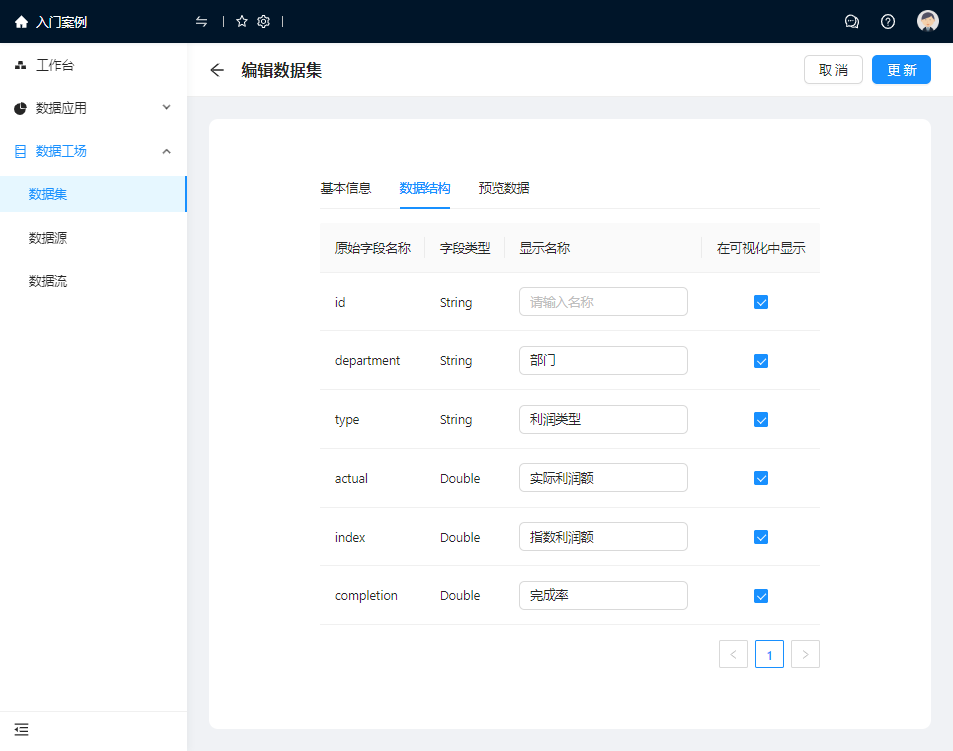Open the settings gear icon
Screen dimensions: 953x751
pyautogui.click(x=263, y=22)
